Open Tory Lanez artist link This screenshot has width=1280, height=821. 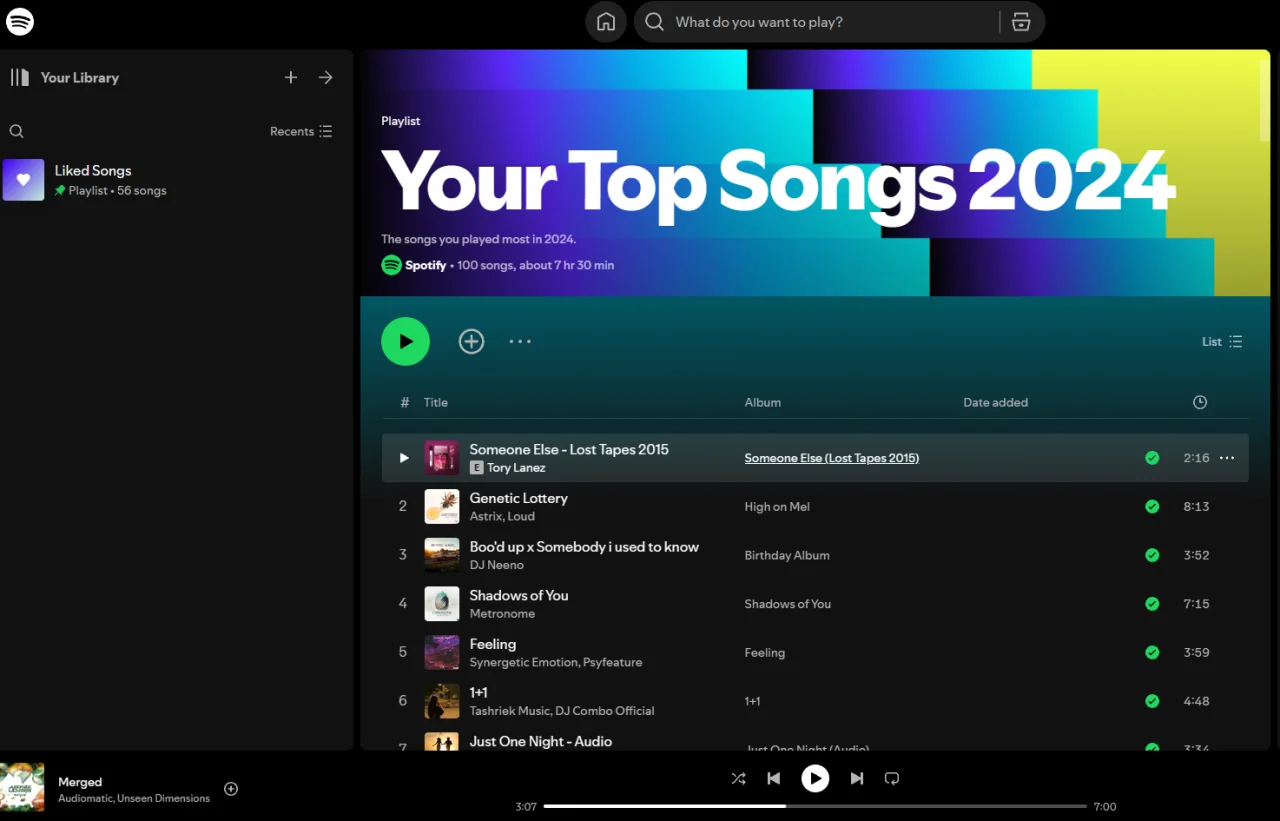pyautogui.click(x=516, y=467)
